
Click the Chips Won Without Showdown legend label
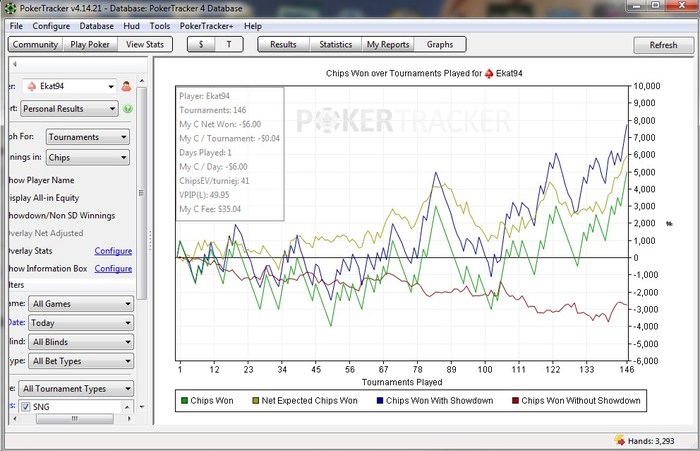coord(581,401)
